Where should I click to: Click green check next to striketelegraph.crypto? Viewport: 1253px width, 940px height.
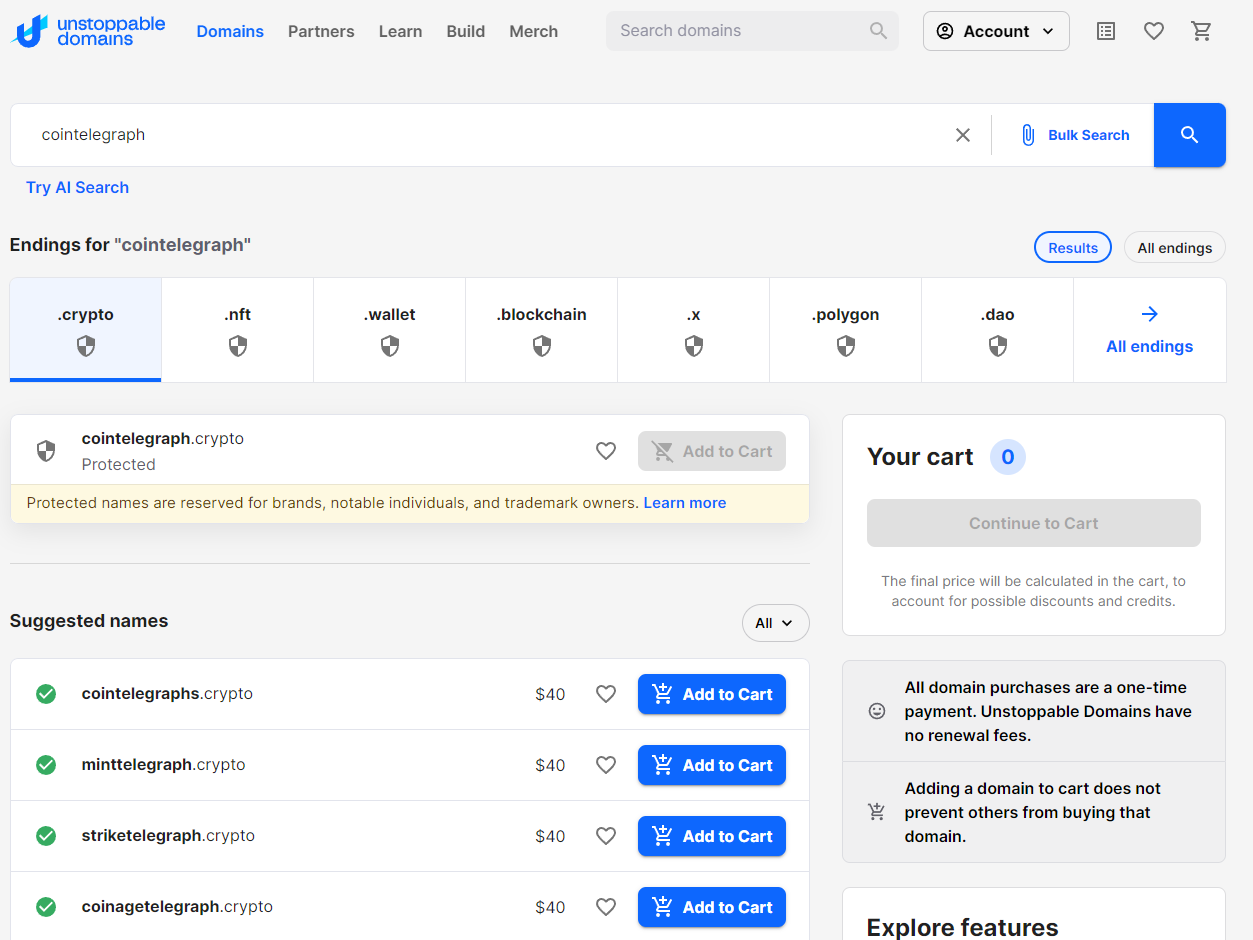(x=46, y=836)
